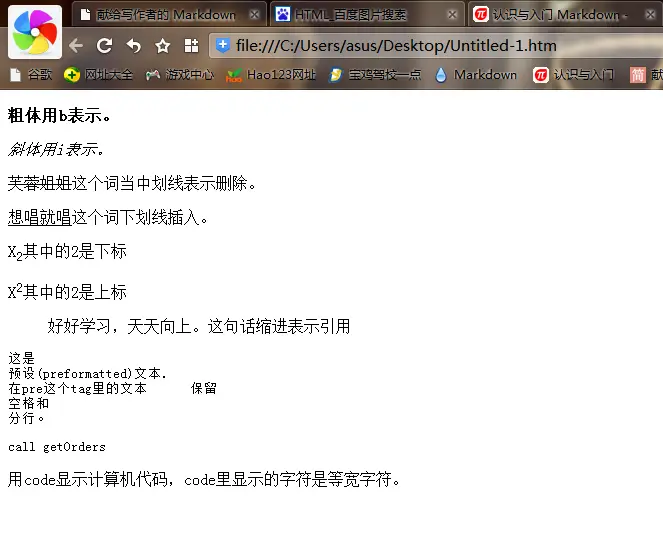Close the 认识与入门 Markdown tab
Viewport: 663px width, 560px height.
click(651, 15)
